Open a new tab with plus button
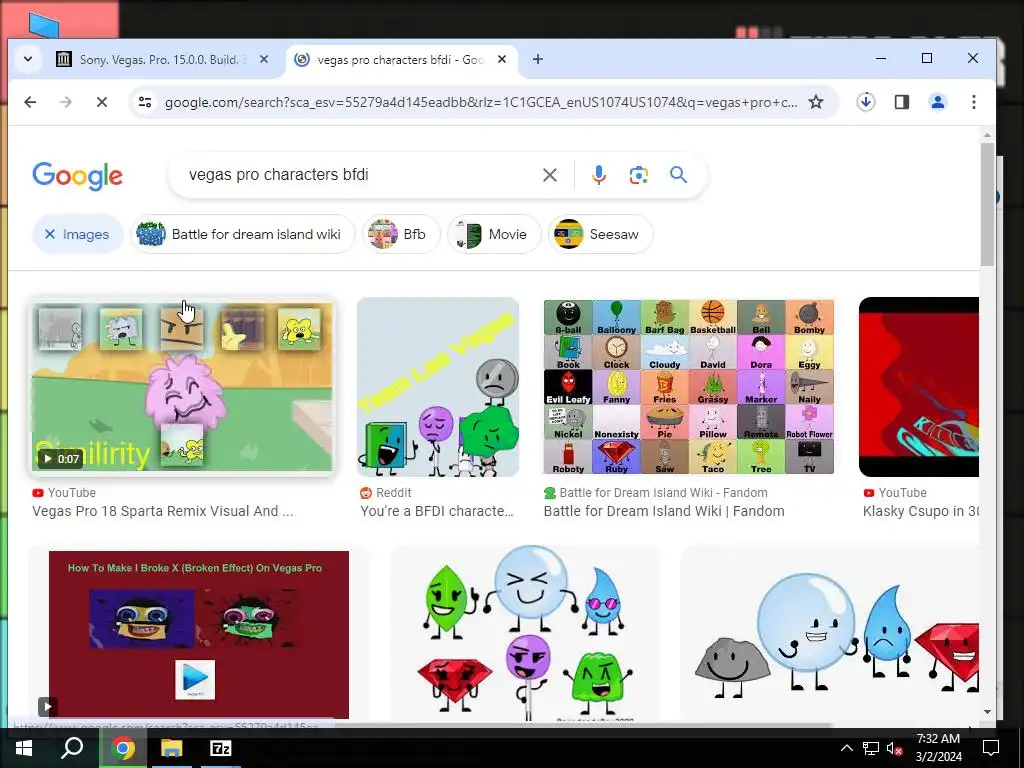Viewport: 1024px width, 768px height. pyautogui.click(x=537, y=59)
